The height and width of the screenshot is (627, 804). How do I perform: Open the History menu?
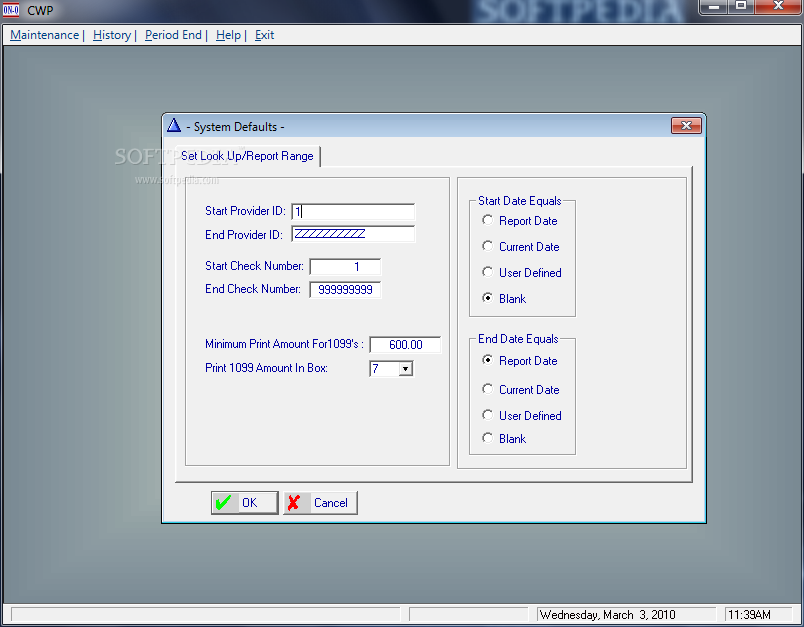coord(112,35)
